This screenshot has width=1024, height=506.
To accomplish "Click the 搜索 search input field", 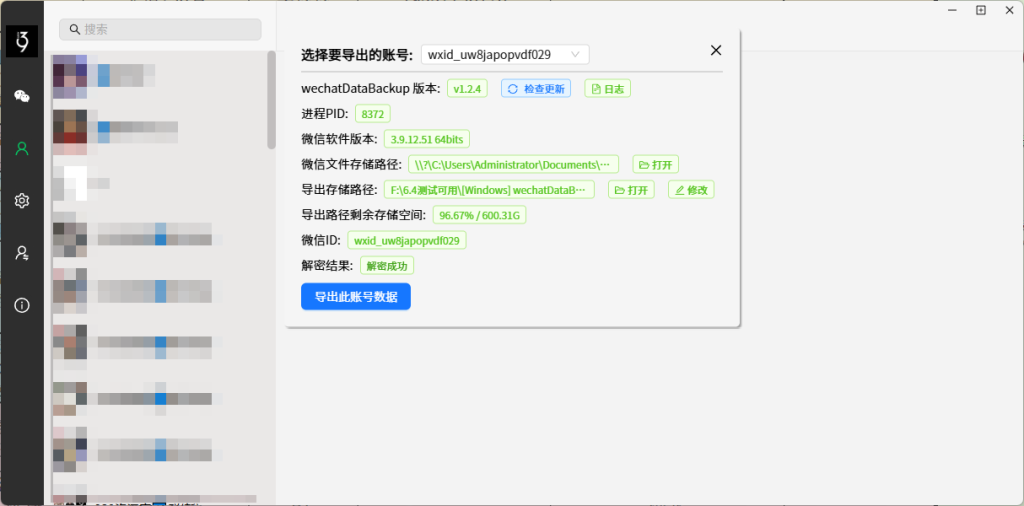I will pyautogui.click(x=160, y=29).
